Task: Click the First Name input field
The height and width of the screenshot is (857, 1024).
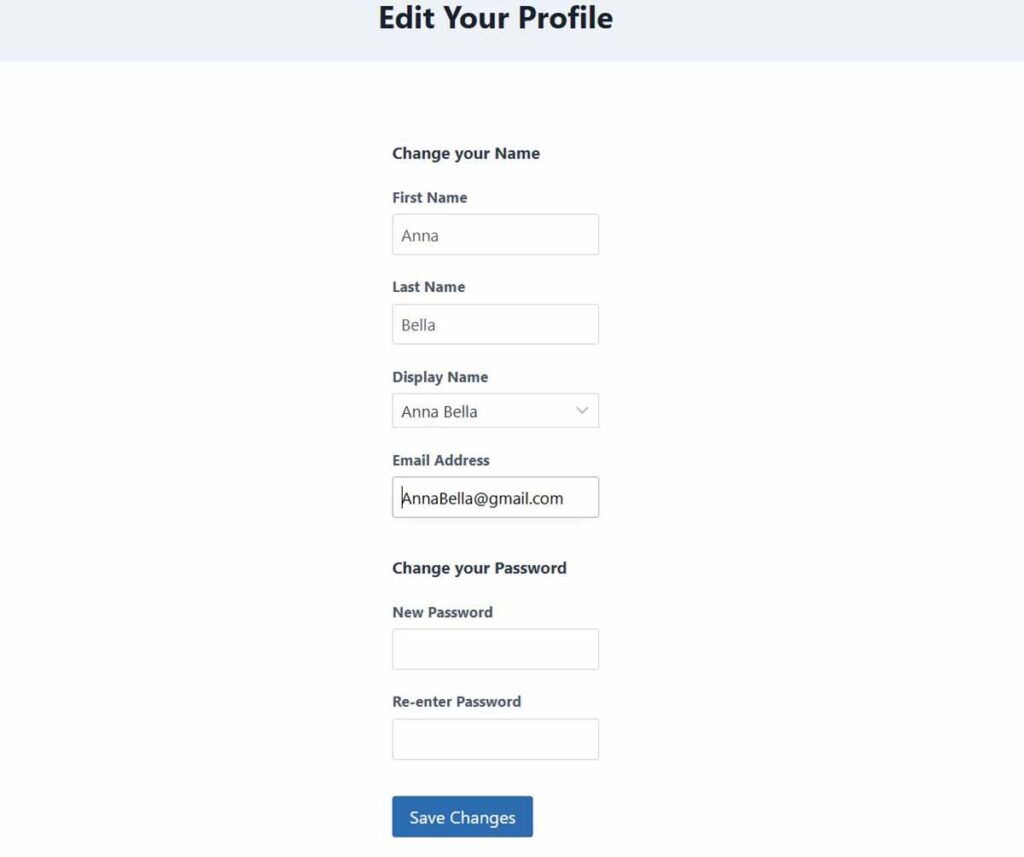Action: pos(495,235)
